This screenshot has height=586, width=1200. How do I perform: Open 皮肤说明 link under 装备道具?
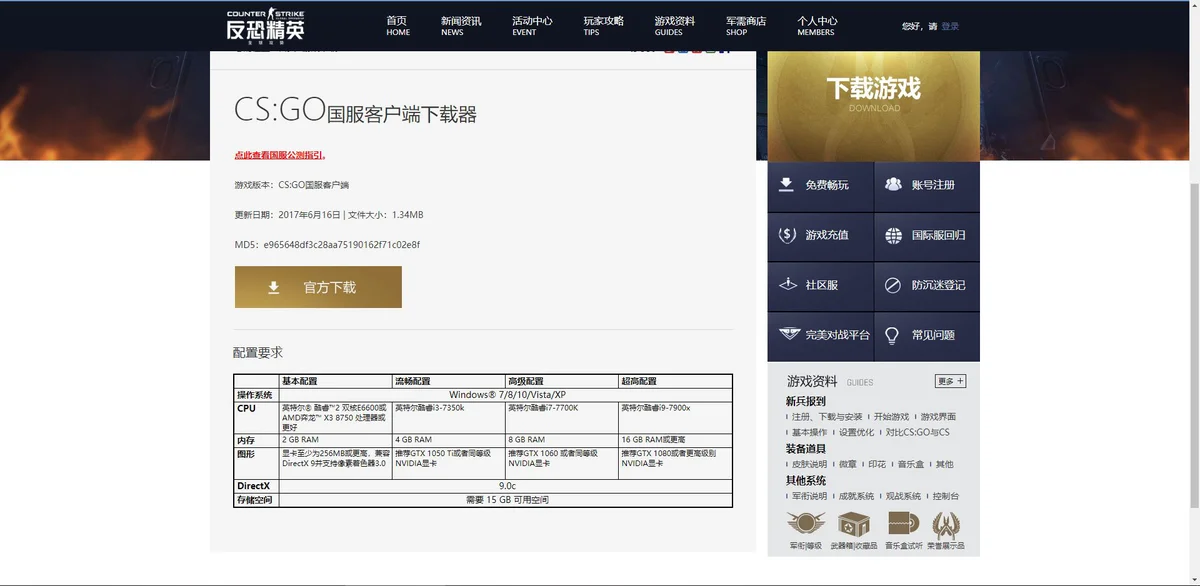(809, 465)
